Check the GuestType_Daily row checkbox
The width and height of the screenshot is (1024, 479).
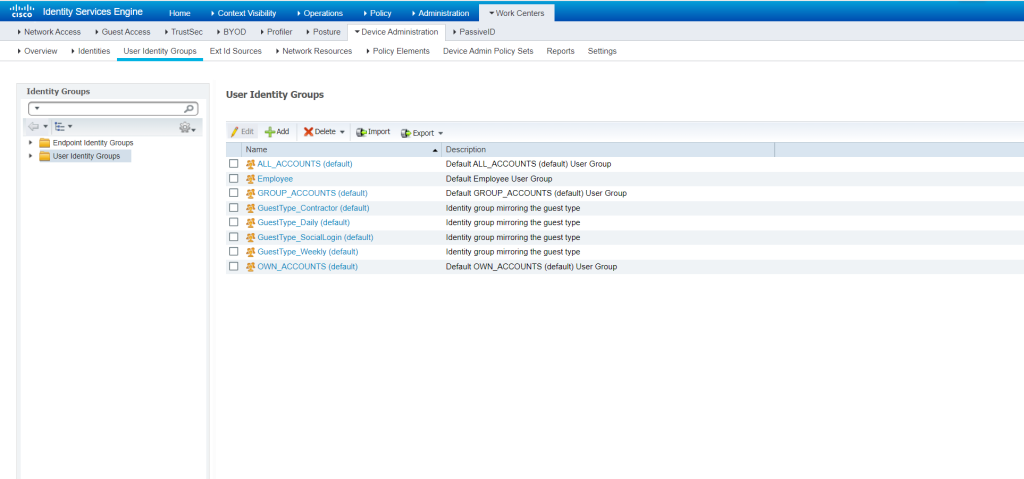233,222
